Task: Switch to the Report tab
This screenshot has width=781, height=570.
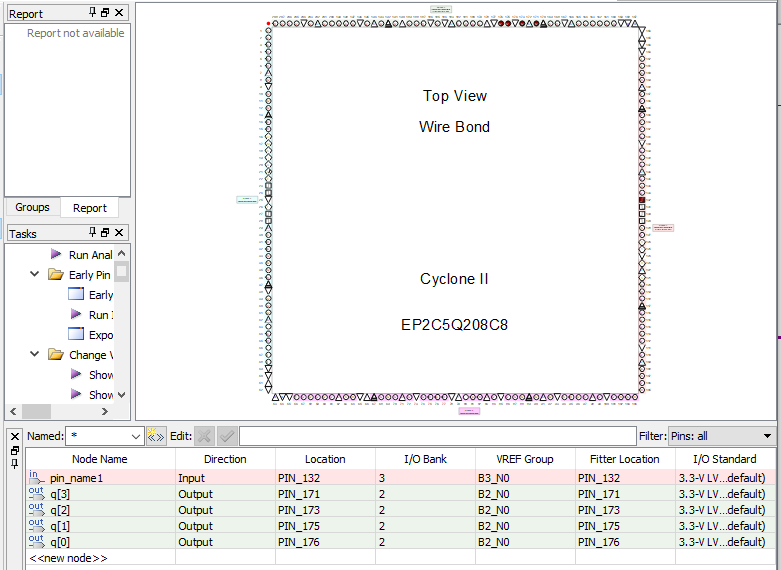Action: [90, 208]
